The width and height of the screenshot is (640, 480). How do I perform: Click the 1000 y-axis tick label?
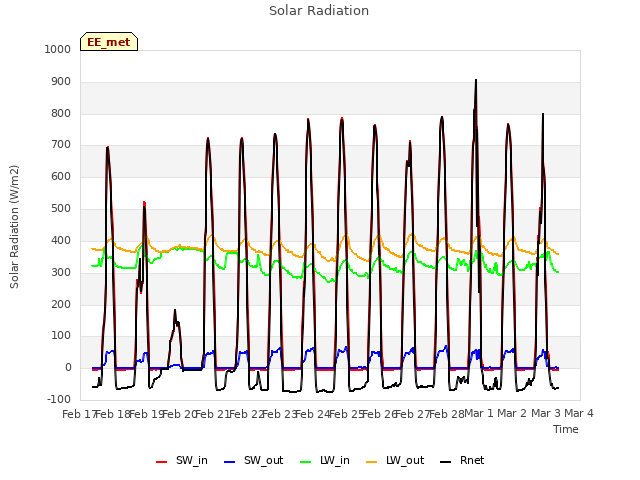58,49
